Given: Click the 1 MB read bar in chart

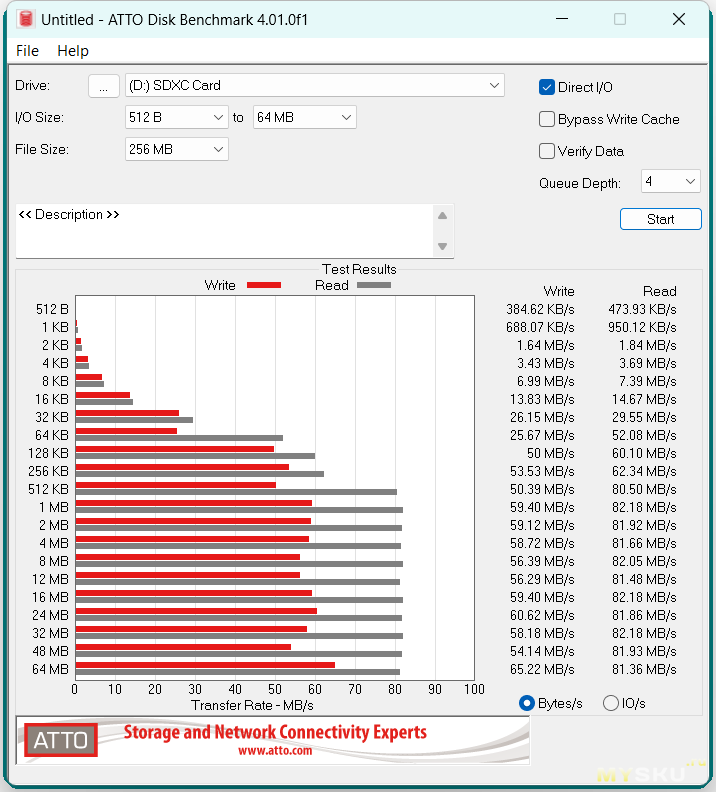Looking at the screenshot, I should point(239,510).
